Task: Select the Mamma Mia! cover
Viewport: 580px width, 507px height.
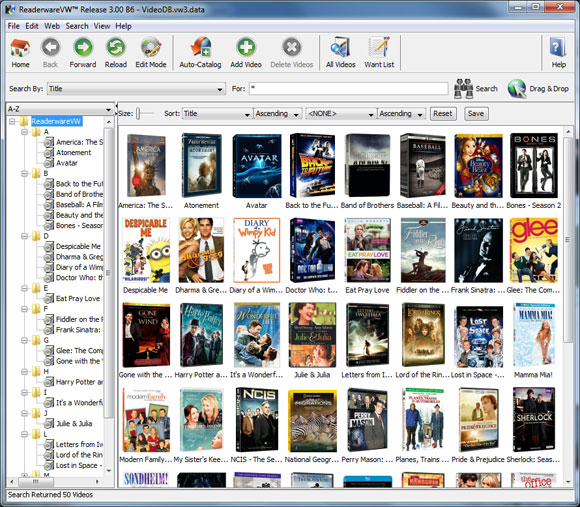Action: pyautogui.click(x=534, y=335)
